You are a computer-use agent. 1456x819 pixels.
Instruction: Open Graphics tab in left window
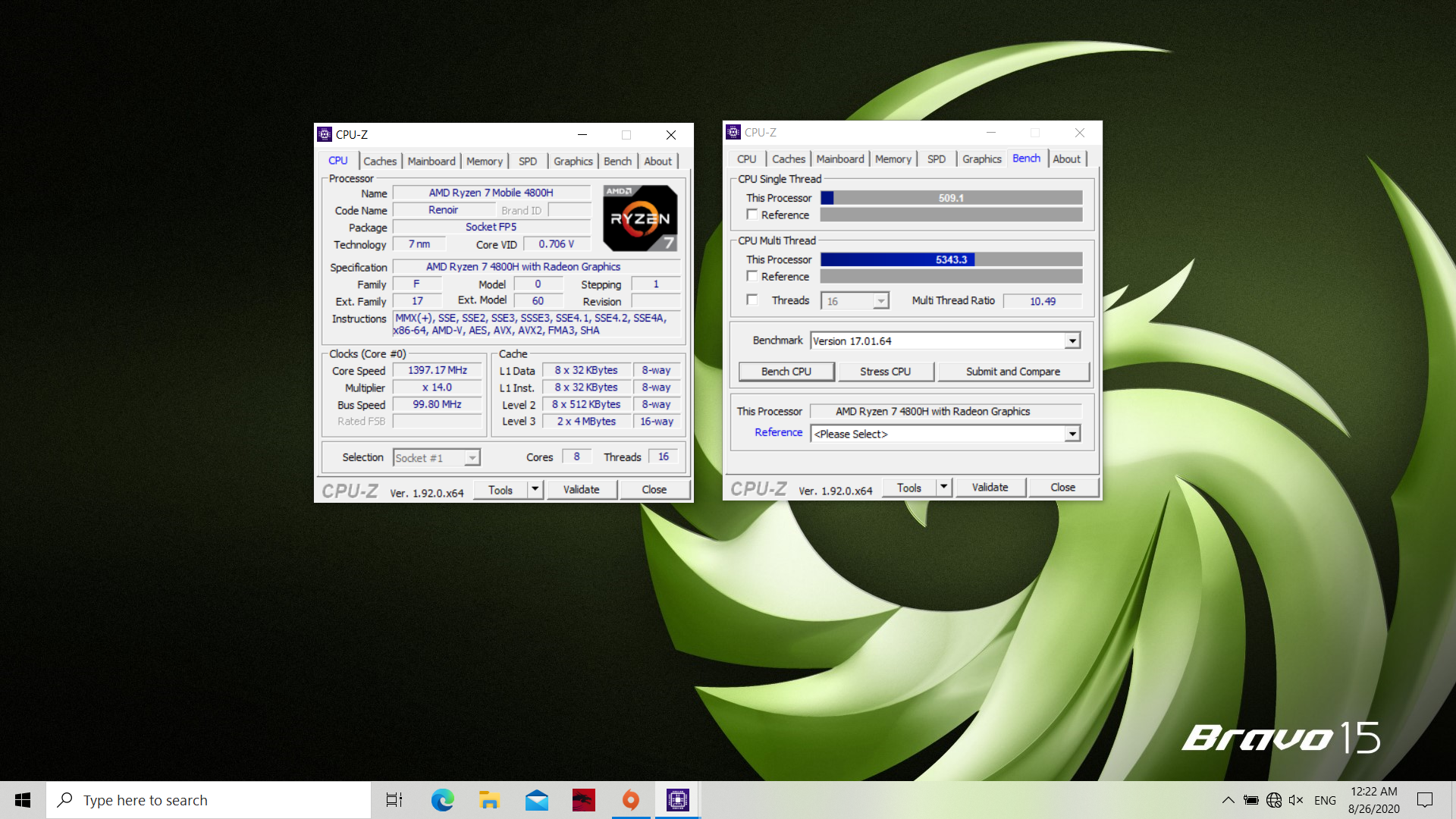coord(573,161)
